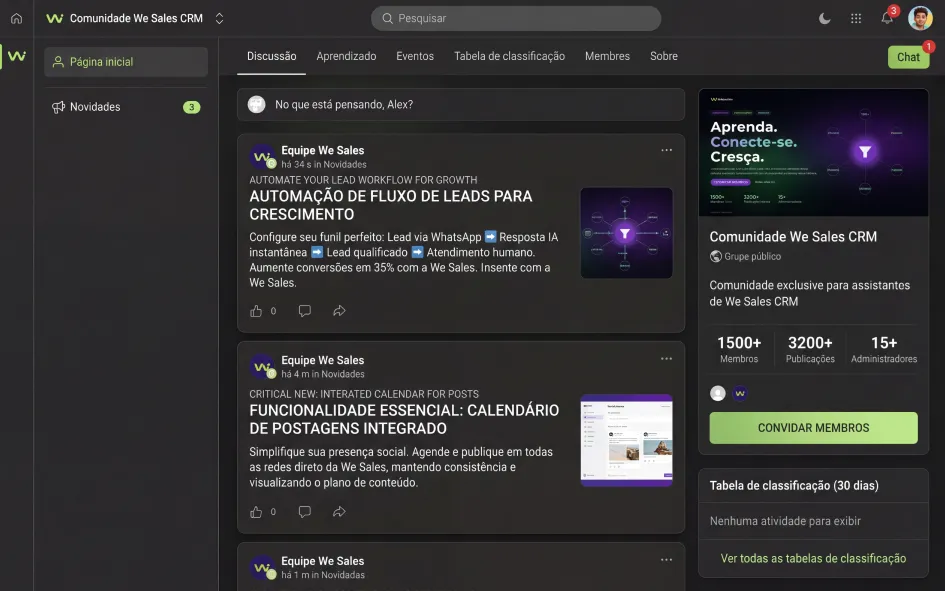Open options menu of the Calendário post
945x591 pixels.
click(x=666, y=358)
